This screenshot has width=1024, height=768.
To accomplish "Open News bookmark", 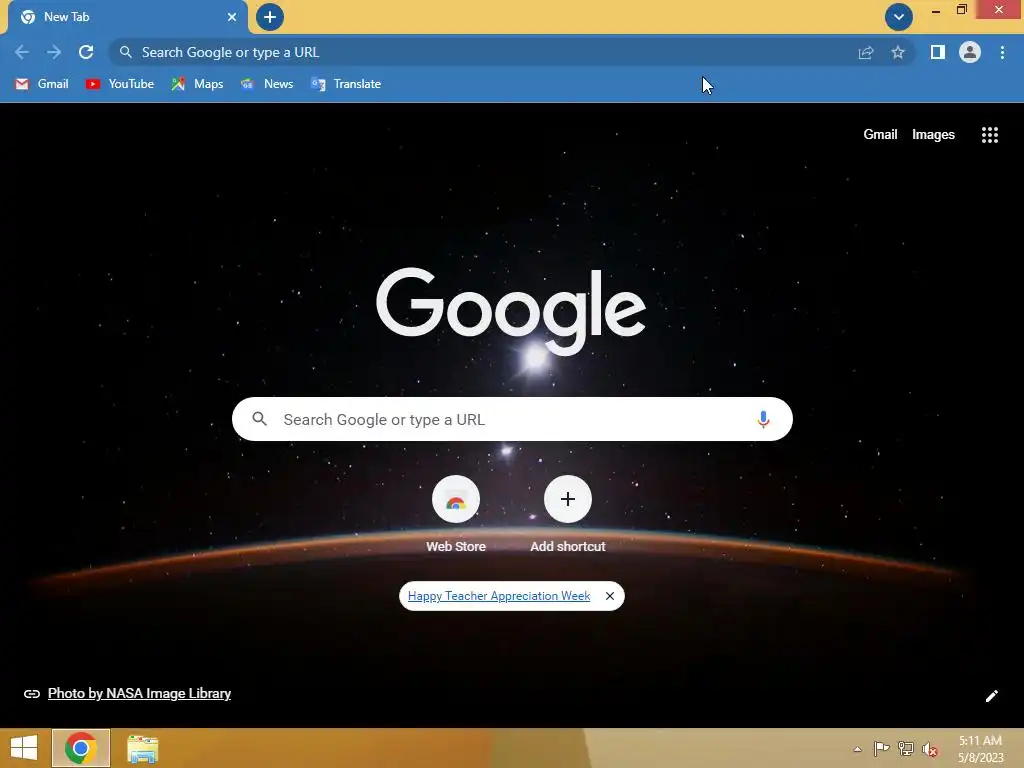I will point(267,84).
